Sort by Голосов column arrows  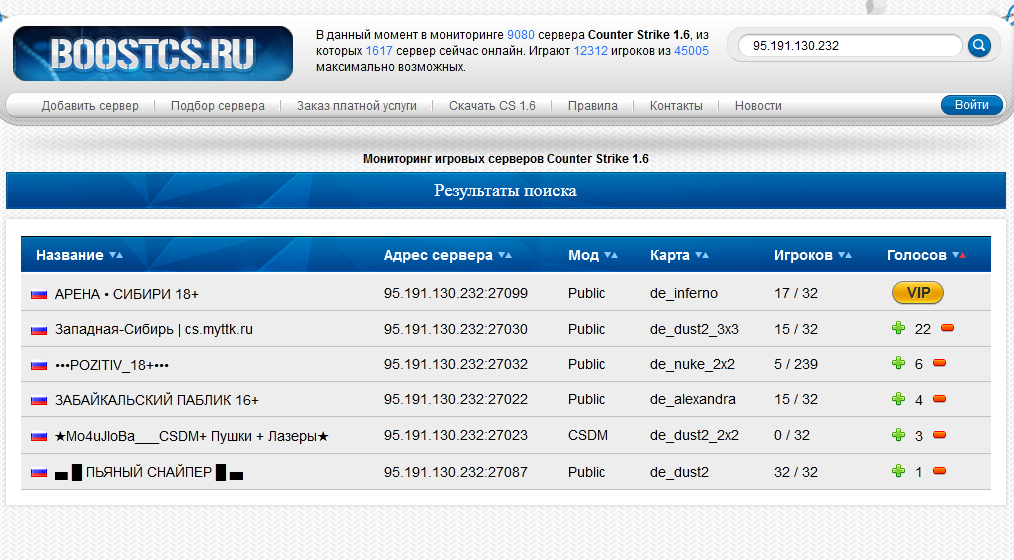959,255
